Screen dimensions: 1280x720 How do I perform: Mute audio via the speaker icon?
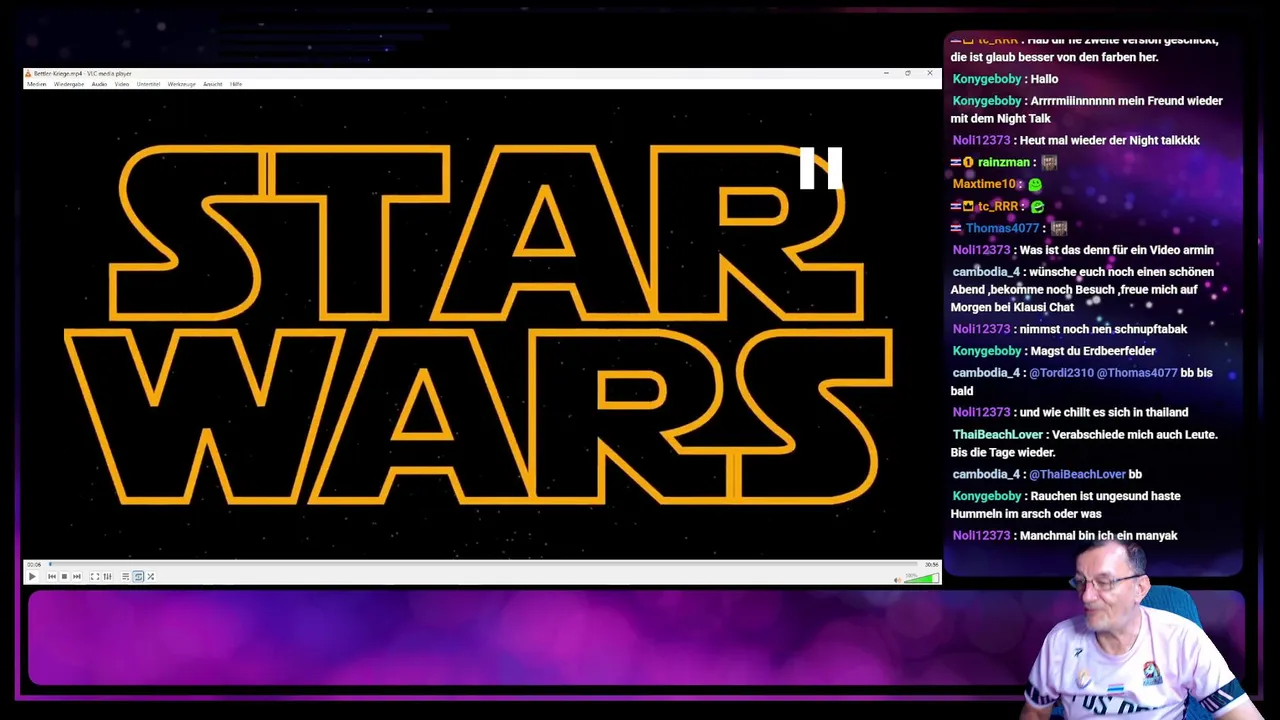(x=897, y=578)
